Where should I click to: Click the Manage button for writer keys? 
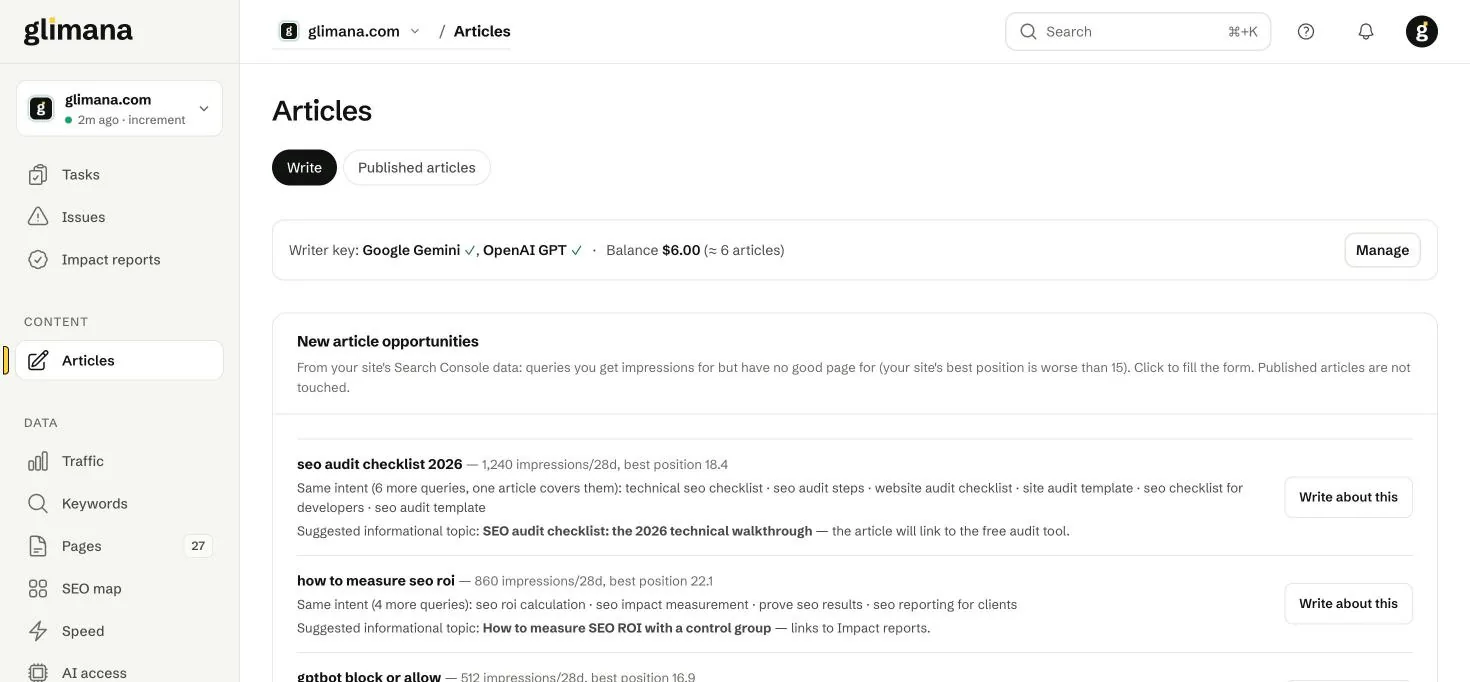pos(1382,250)
